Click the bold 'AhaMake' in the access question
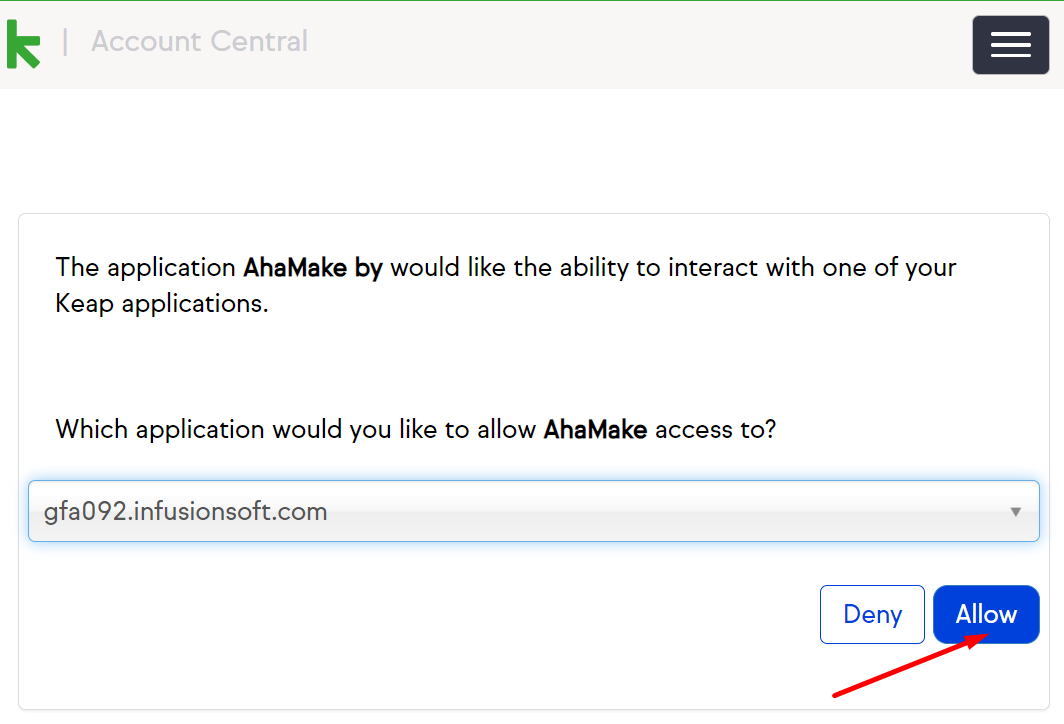1064x724 pixels. tap(595, 430)
